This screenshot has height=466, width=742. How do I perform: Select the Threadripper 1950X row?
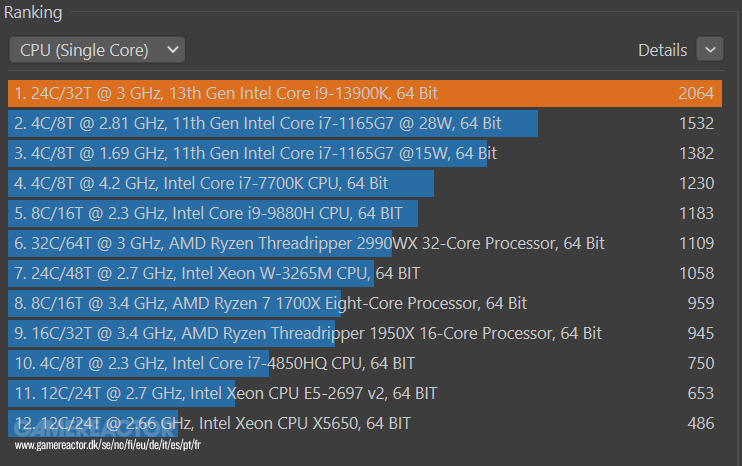[x=365, y=334]
